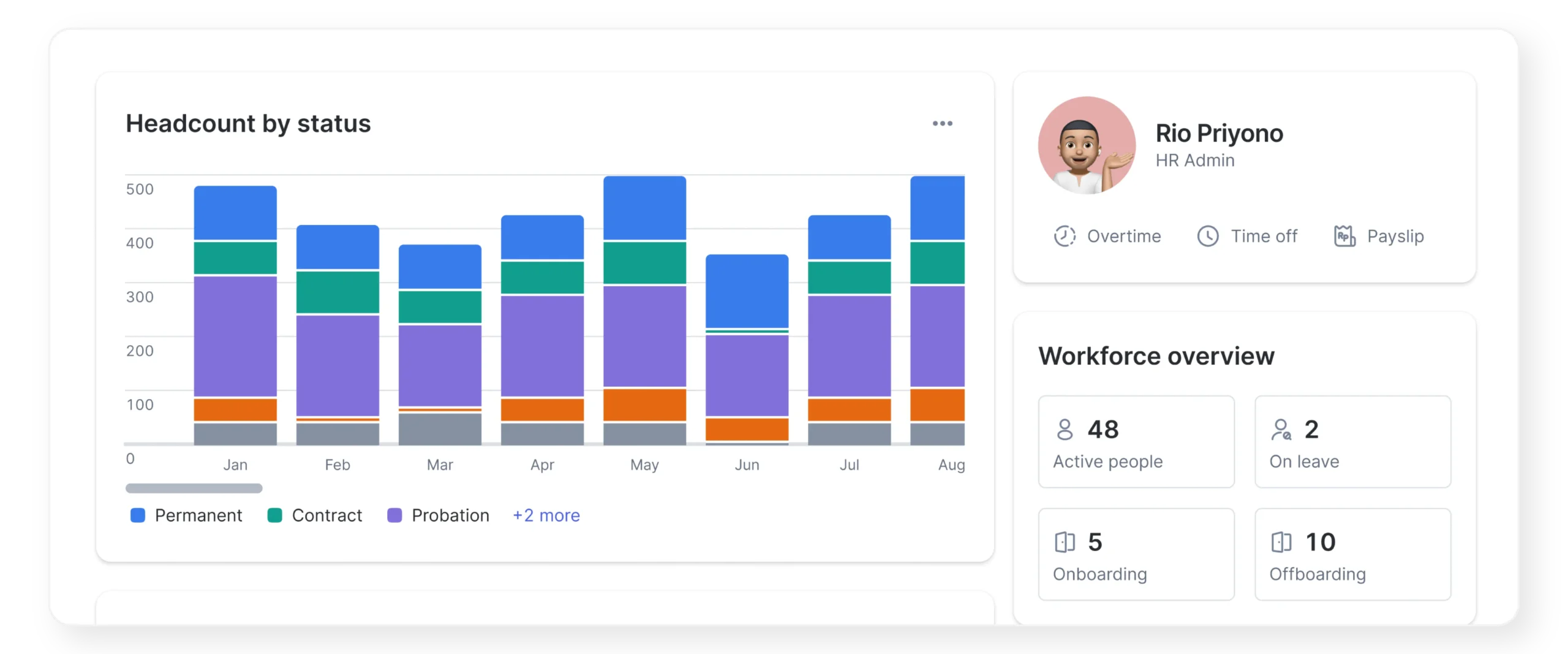Click the Overtime clock icon
This screenshot has height=654, width=1568.
coord(1065,236)
